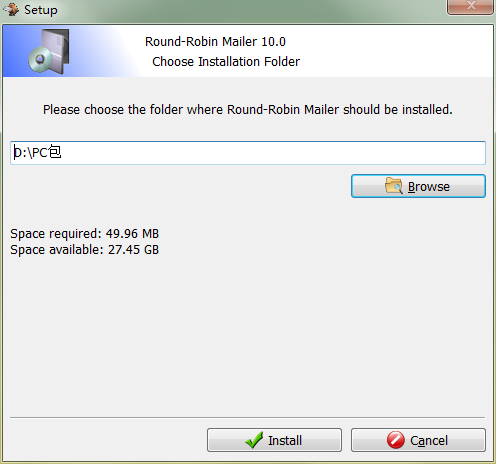Click the folder magnifier icon on Browse
496x464 pixels.
point(394,186)
